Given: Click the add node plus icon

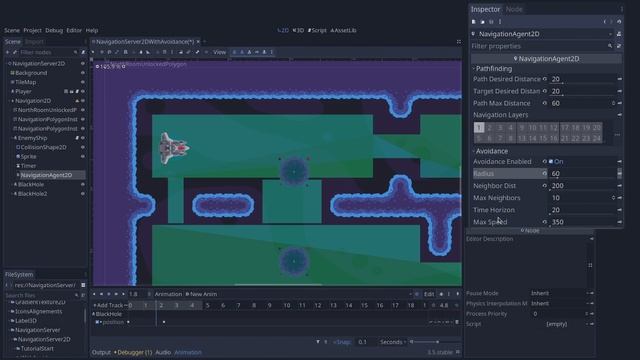Looking at the screenshot, I should point(7,52).
